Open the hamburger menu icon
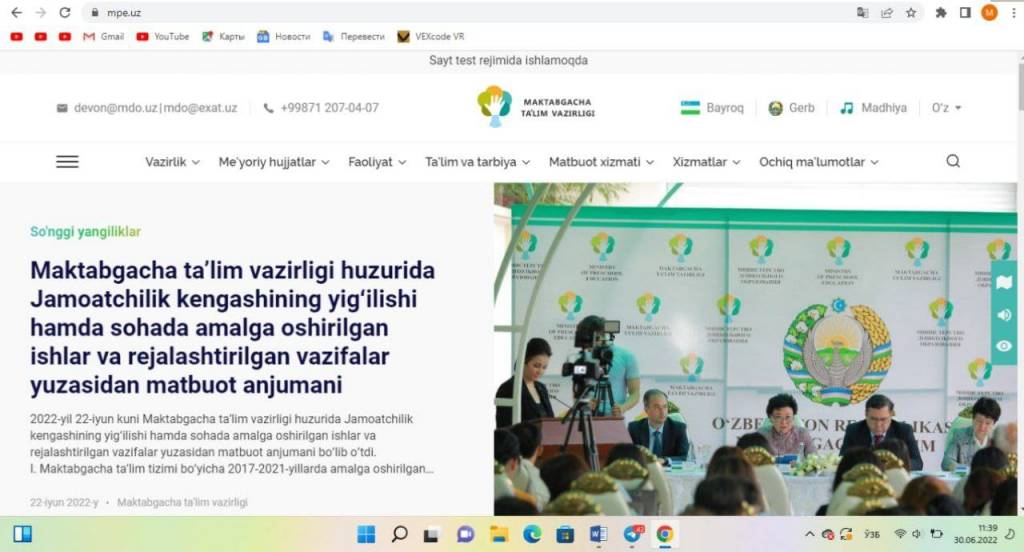1024x552 pixels. (67, 162)
